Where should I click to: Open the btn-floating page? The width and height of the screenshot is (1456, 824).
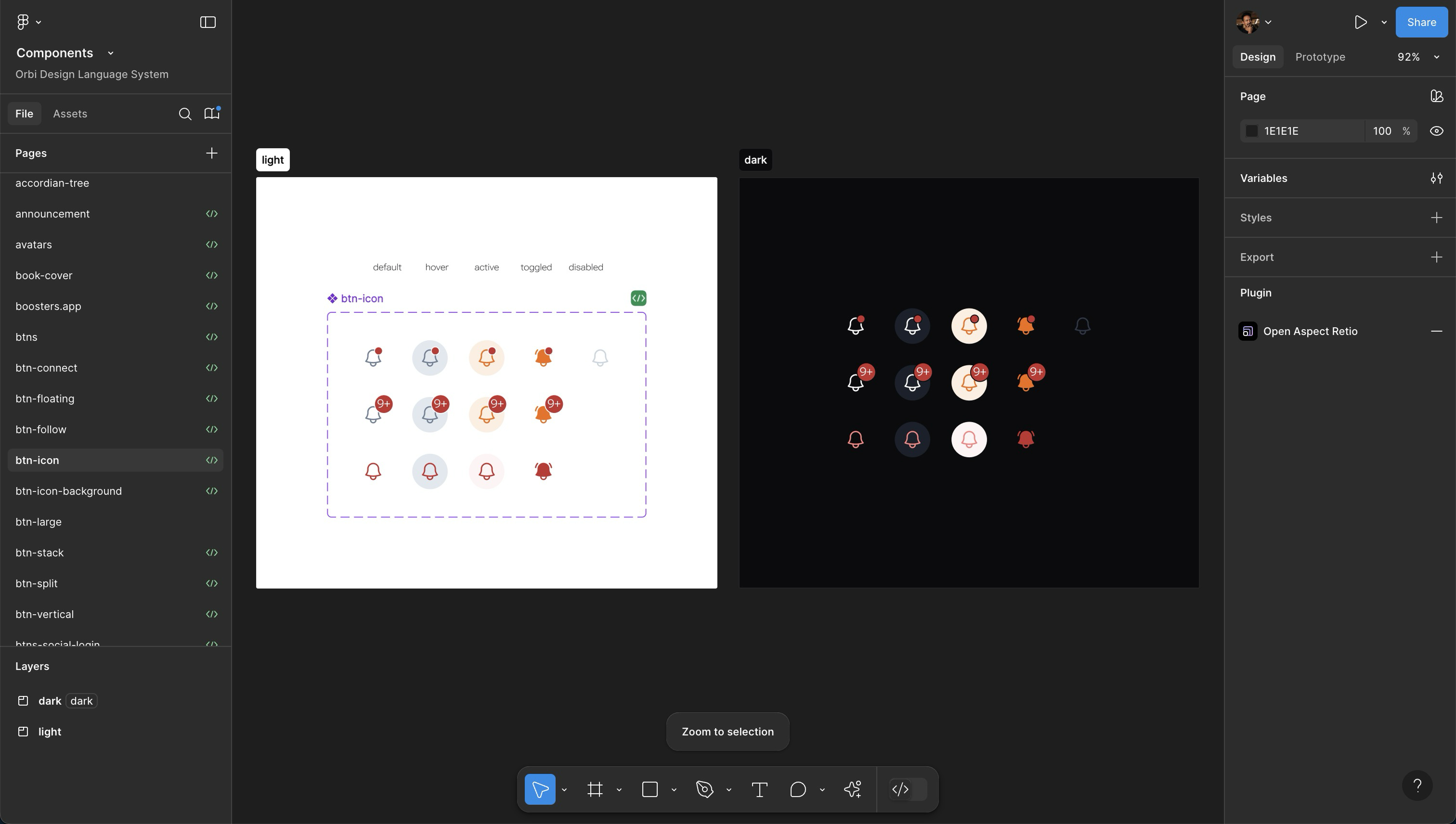(x=116, y=399)
